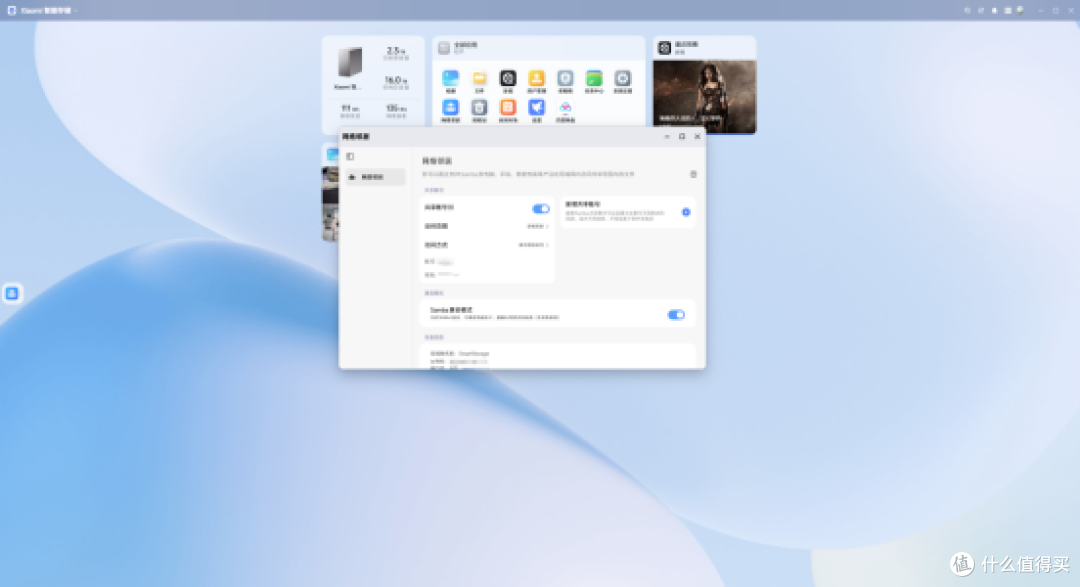The width and height of the screenshot is (1080, 587).
Task: Click the second icon in top-right toolbar
Action: click(981, 10)
